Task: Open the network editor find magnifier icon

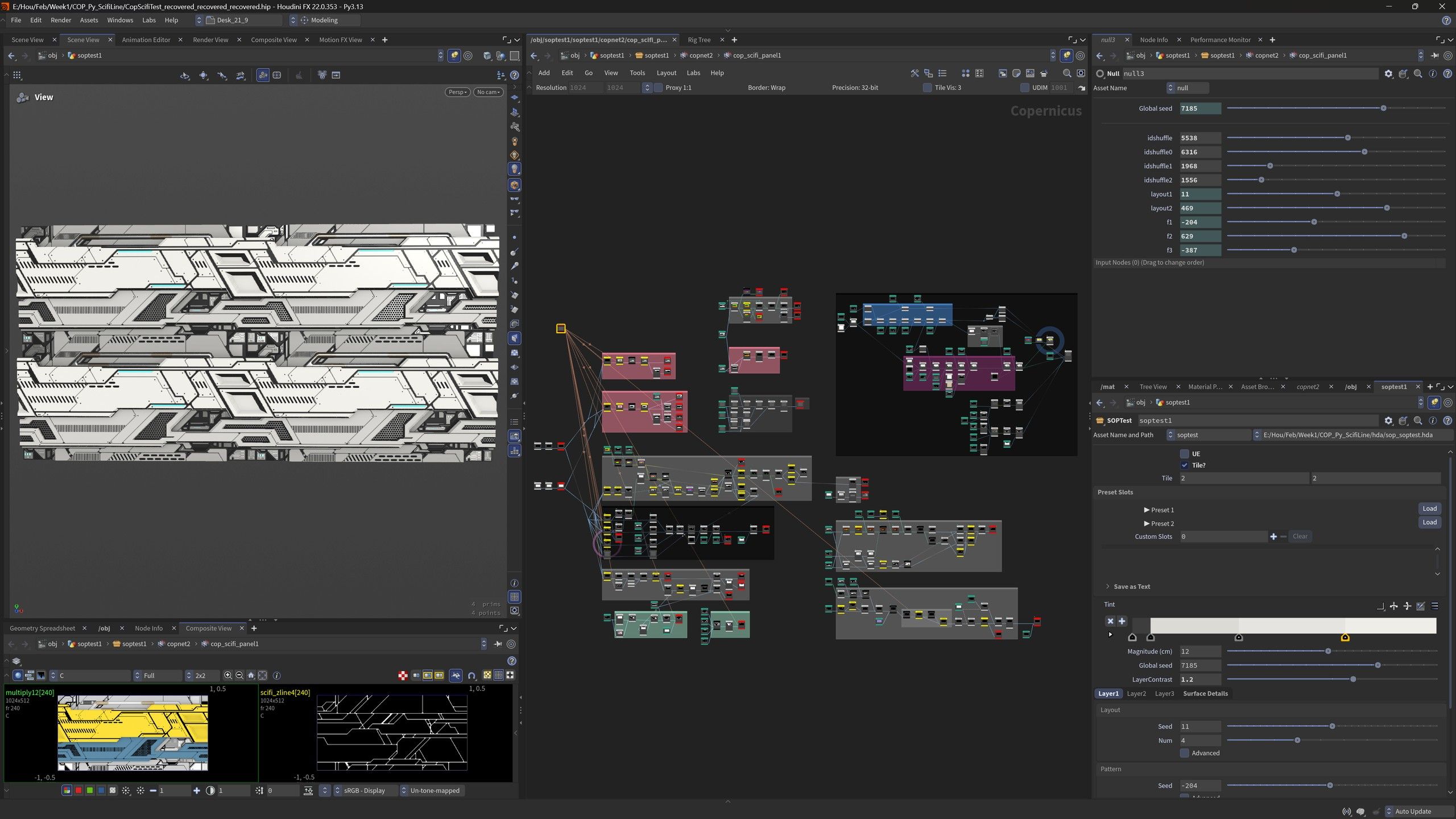Action: click(x=1067, y=73)
